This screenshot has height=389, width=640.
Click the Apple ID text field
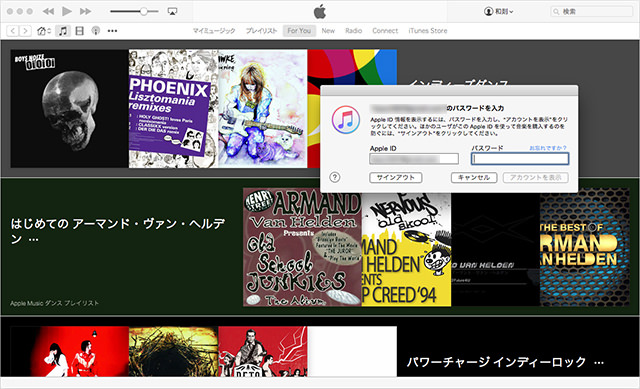[x=414, y=159]
